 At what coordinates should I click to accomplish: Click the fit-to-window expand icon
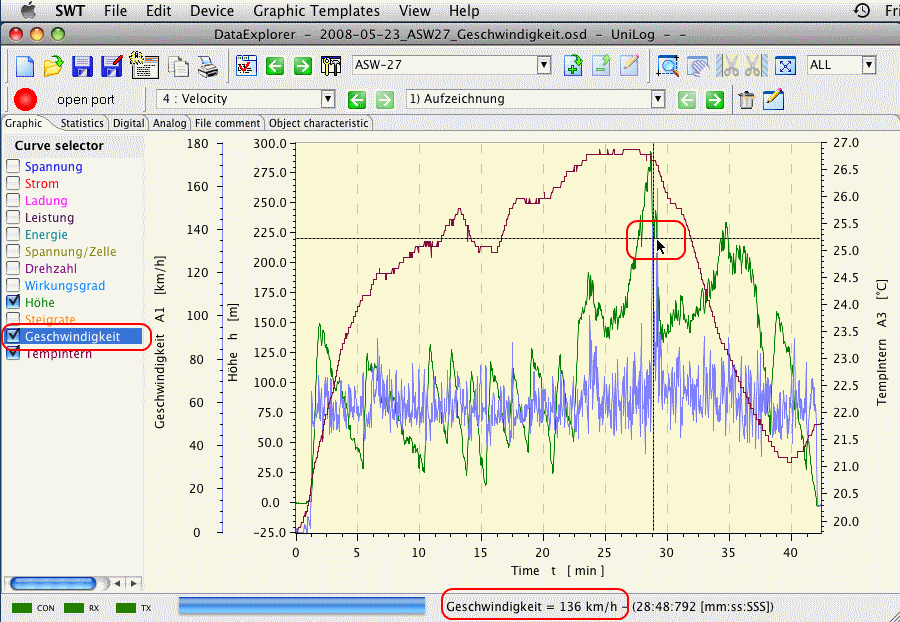[785, 66]
